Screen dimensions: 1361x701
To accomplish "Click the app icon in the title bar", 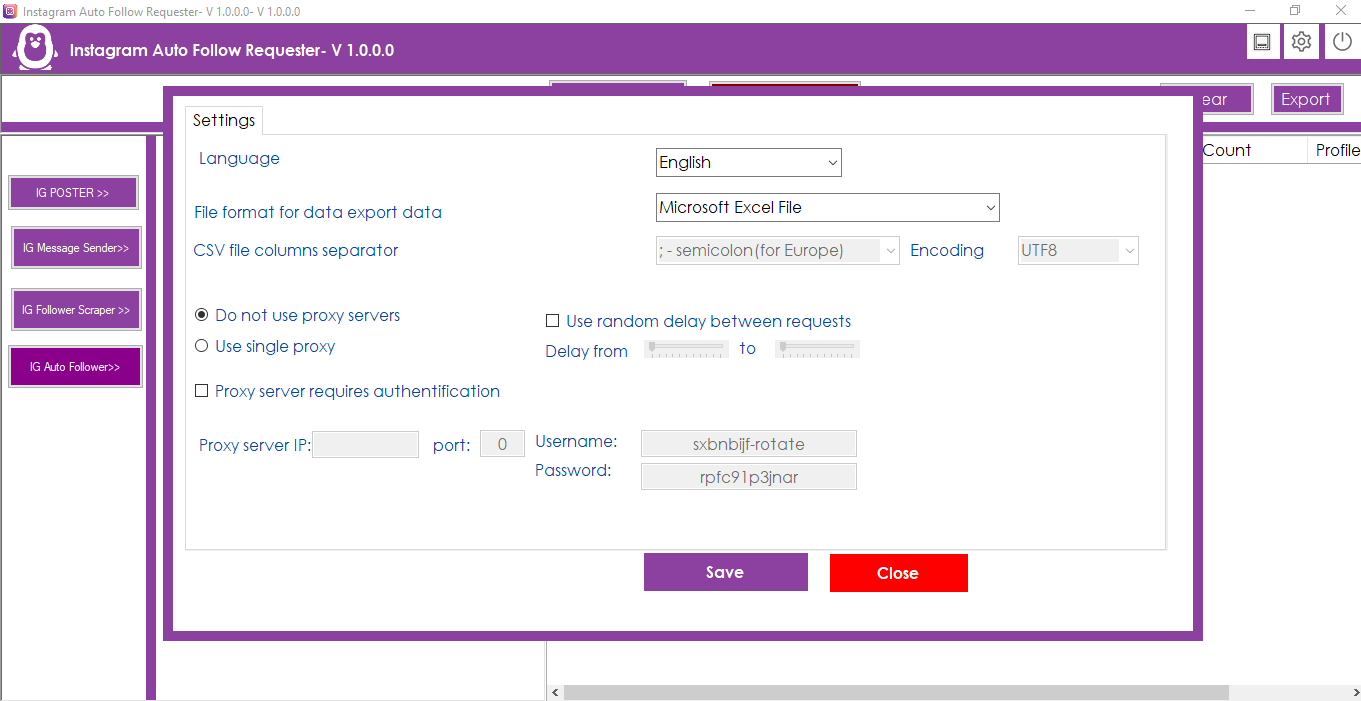I will (10, 11).
